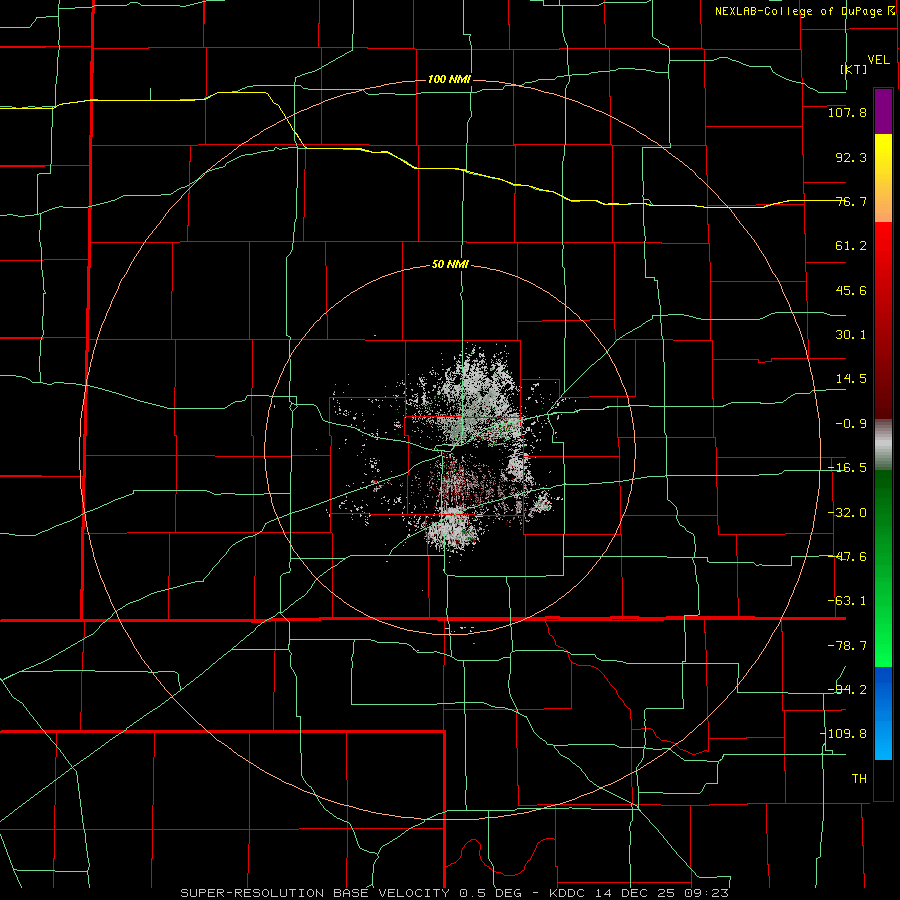Screen dimensions: 900x900
Task: Click the blue segment of velocity color bar
Action: (x=883, y=713)
